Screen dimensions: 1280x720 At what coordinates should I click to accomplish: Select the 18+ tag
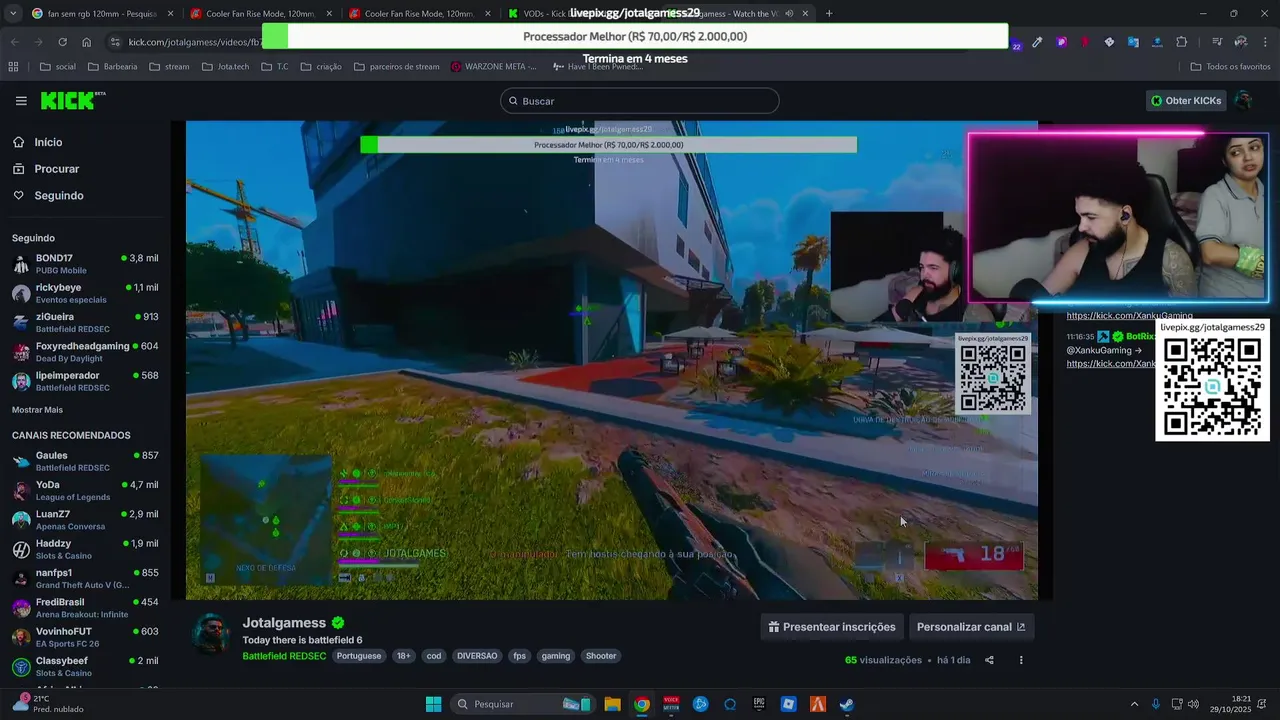point(403,656)
